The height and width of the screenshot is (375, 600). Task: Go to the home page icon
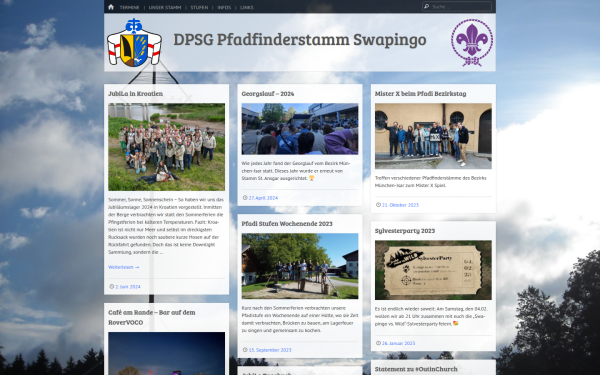pos(111,7)
